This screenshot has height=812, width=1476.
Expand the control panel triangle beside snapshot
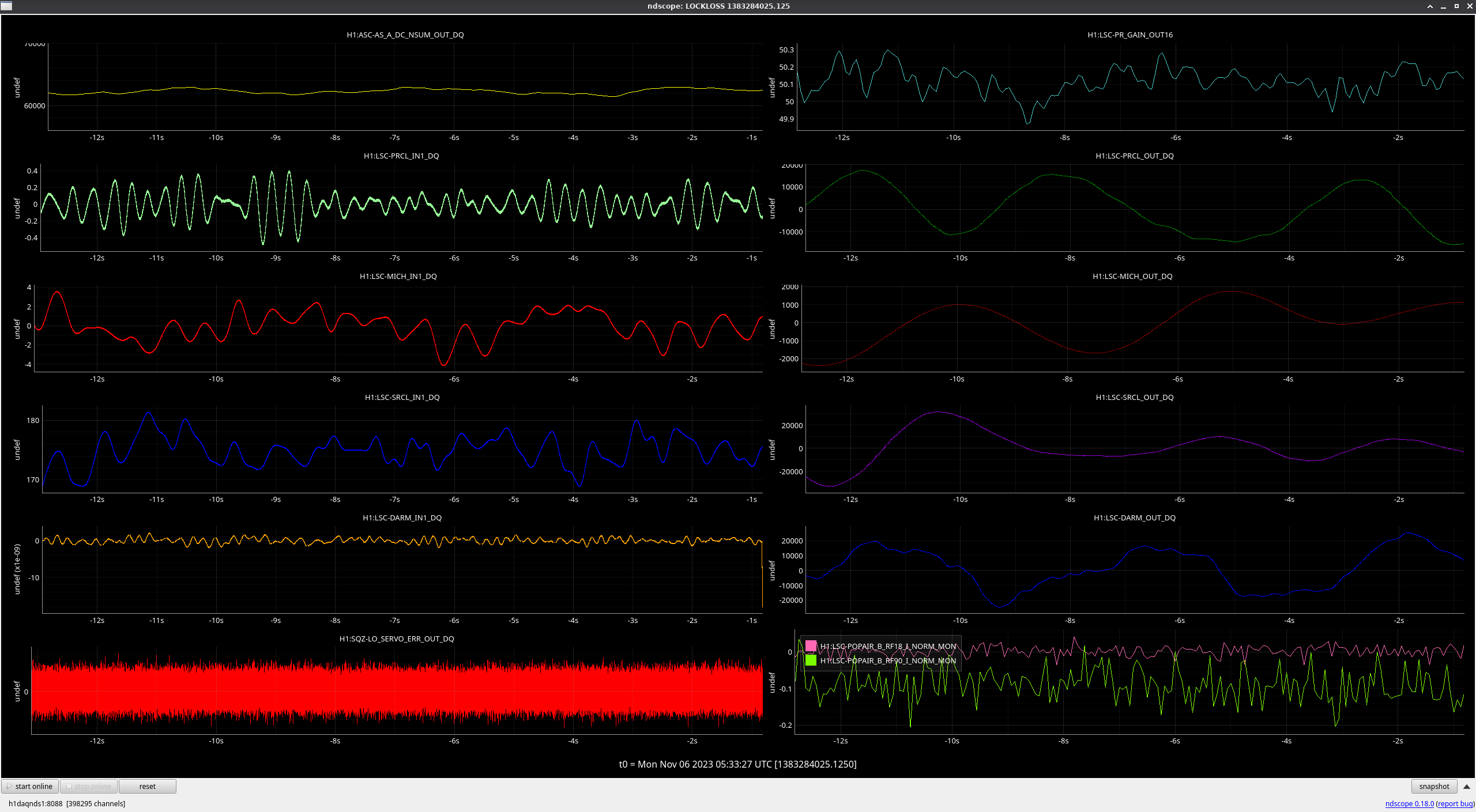coord(1467,786)
